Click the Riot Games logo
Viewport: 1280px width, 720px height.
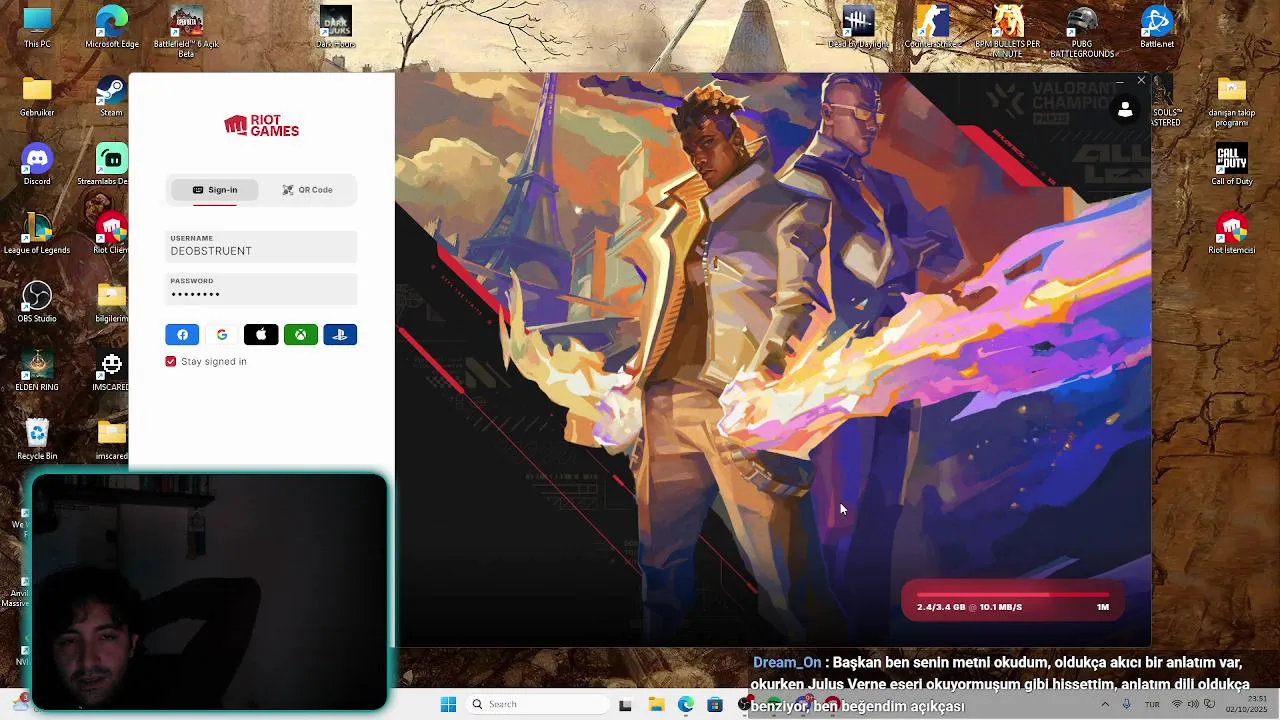click(x=261, y=125)
